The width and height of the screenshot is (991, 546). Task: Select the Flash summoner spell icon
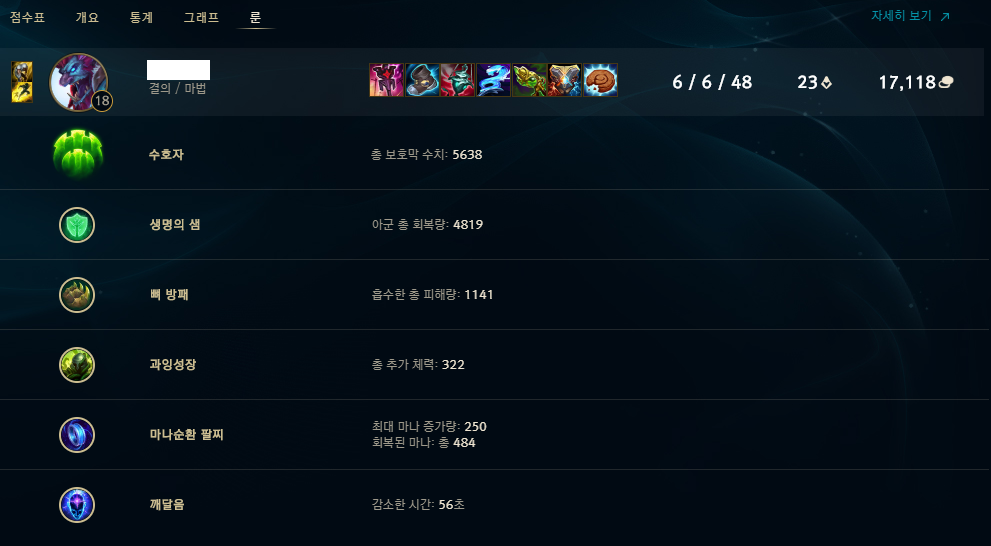(x=21, y=92)
